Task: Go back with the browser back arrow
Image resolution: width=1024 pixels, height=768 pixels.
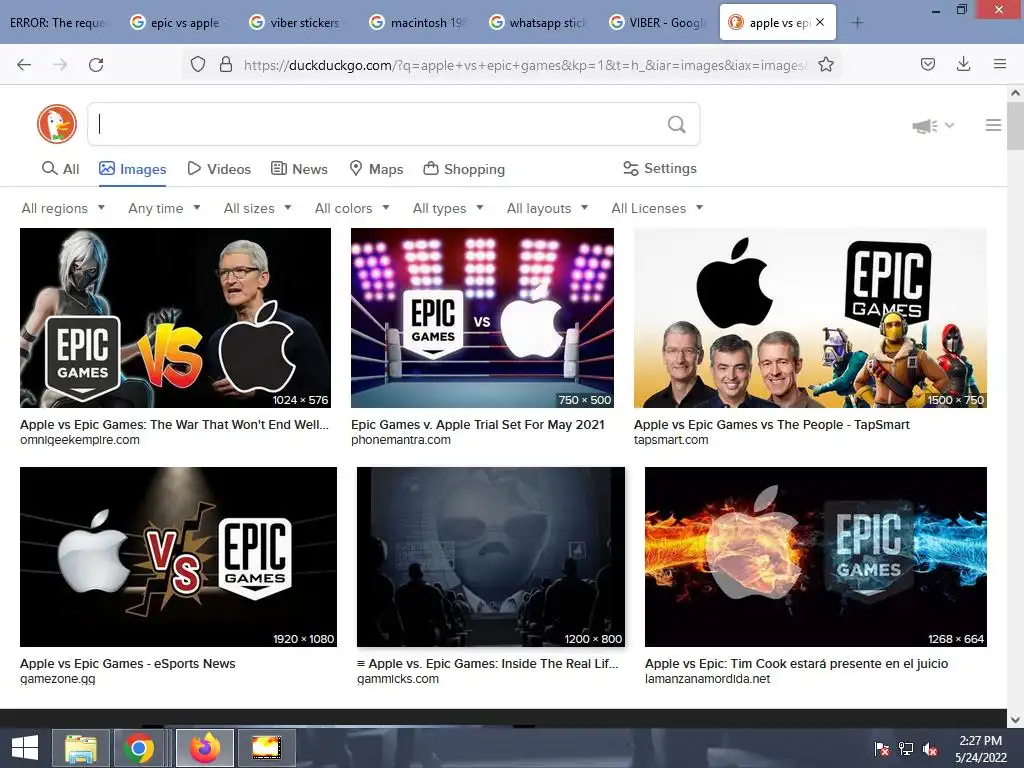Action: (x=24, y=65)
